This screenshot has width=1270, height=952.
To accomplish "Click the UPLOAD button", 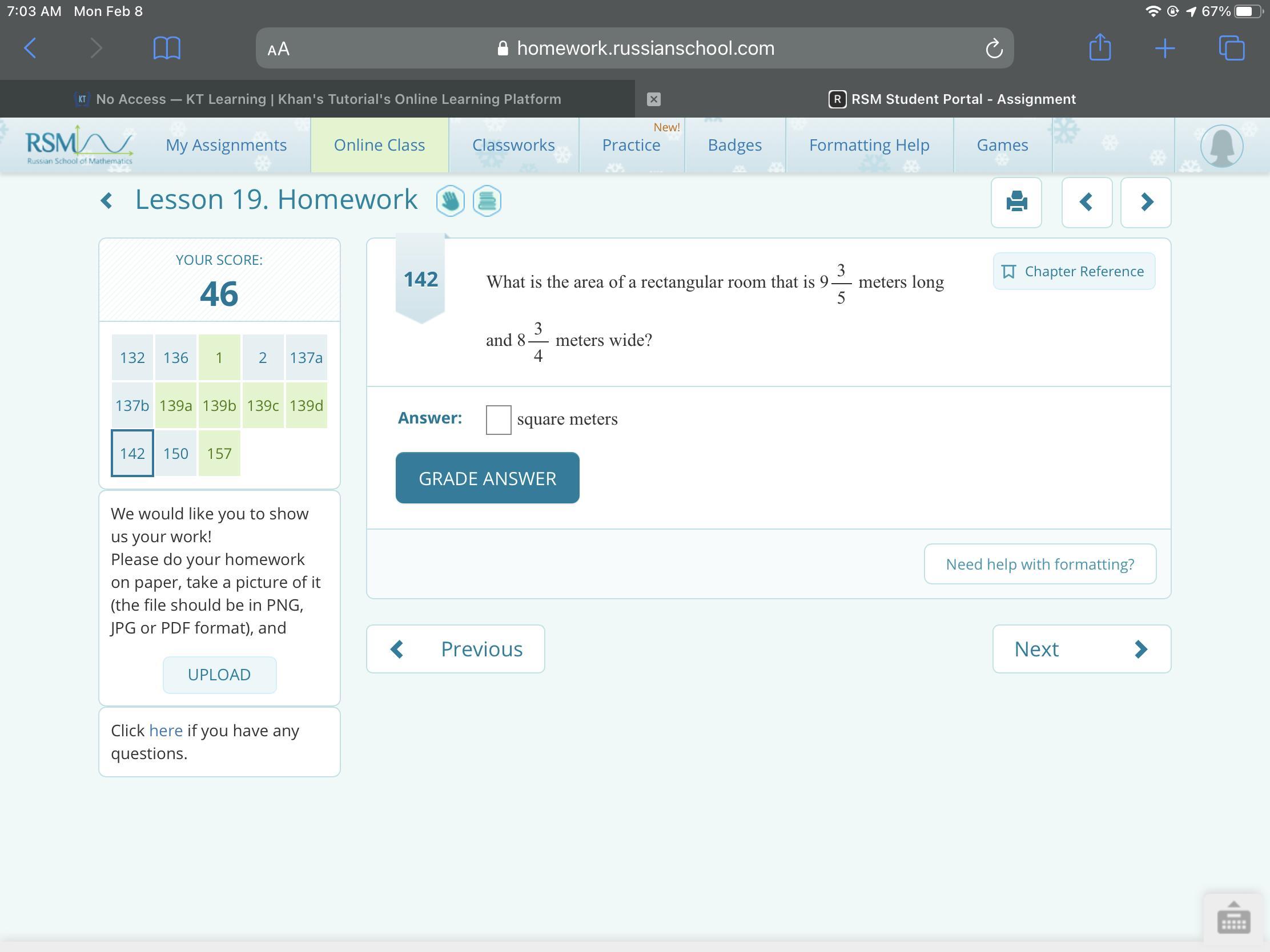I will pyautogui.click(x=219, y=674).
